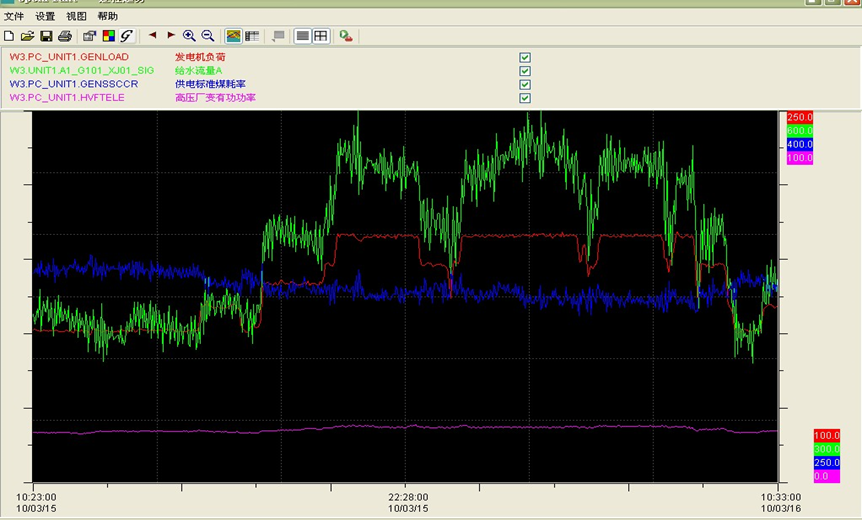The image size is (862, 520).
Task: Select tag W3.UNIT1.A1_G101_XJ01_SIG
Action: coord(82,70)
